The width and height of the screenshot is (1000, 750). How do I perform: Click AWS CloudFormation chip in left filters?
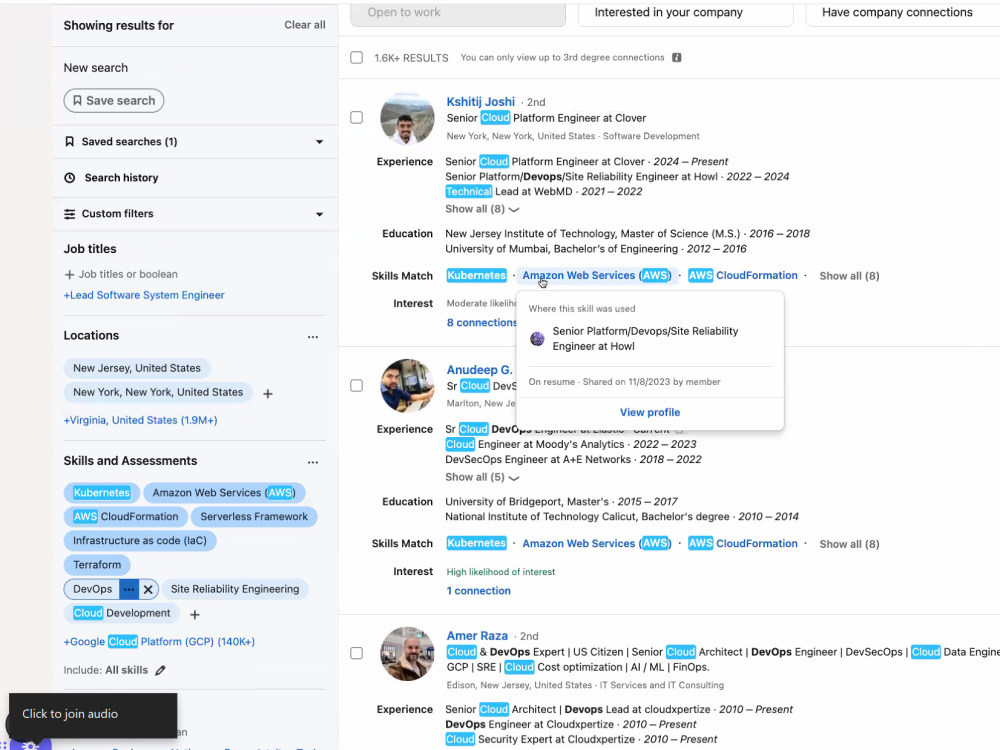click(x=126, y=517)
